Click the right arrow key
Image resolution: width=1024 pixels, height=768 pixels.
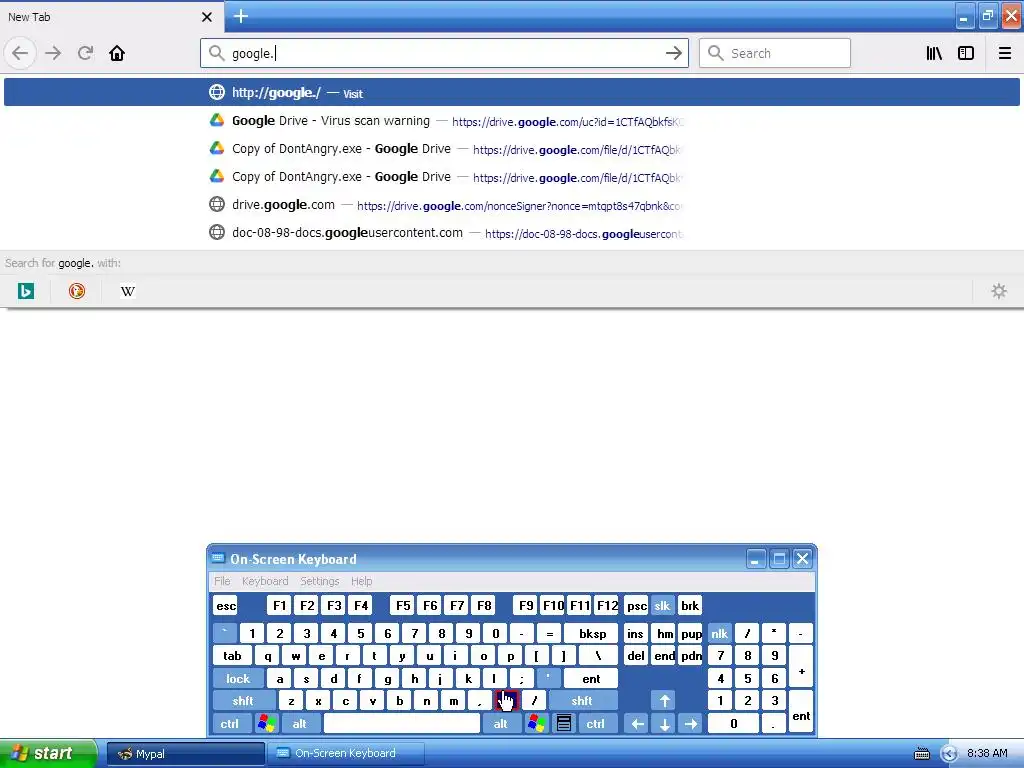[691, 724]
